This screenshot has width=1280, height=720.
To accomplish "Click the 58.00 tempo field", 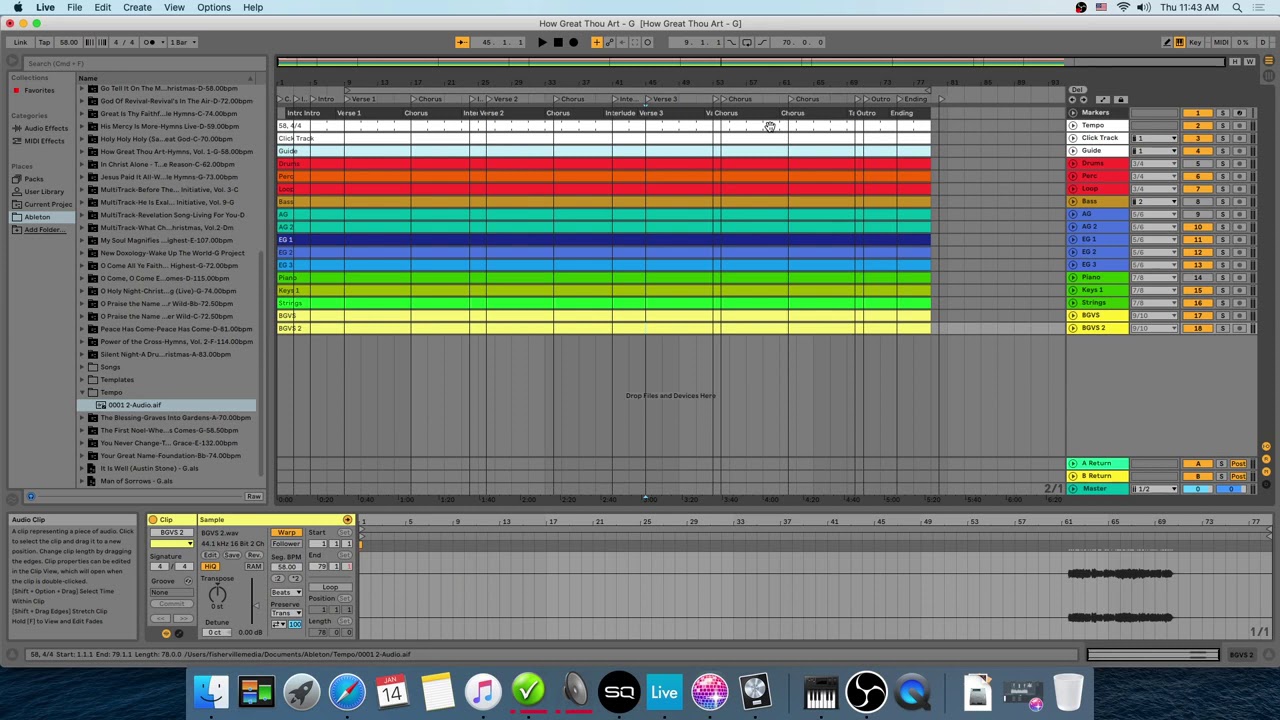I will (x=68, y=42).
